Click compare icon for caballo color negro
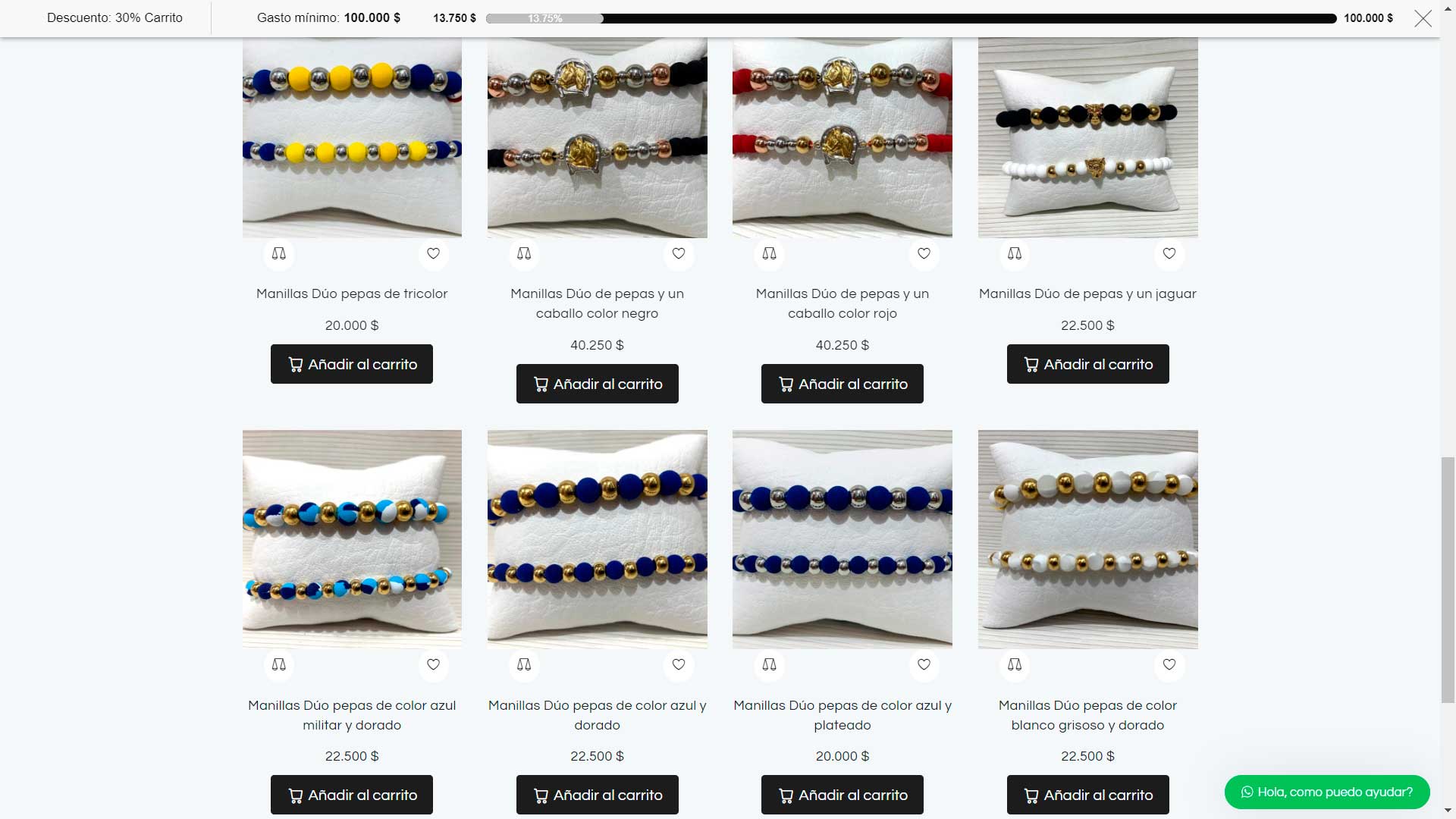 (524, 254)
